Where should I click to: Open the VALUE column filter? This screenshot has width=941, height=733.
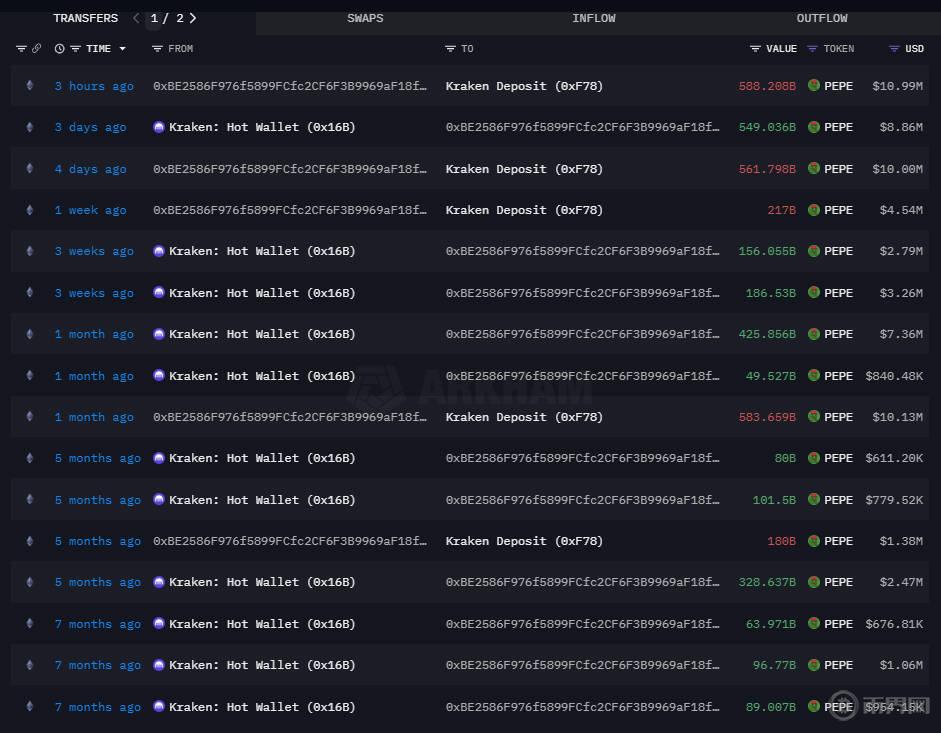tap(755, 49)
